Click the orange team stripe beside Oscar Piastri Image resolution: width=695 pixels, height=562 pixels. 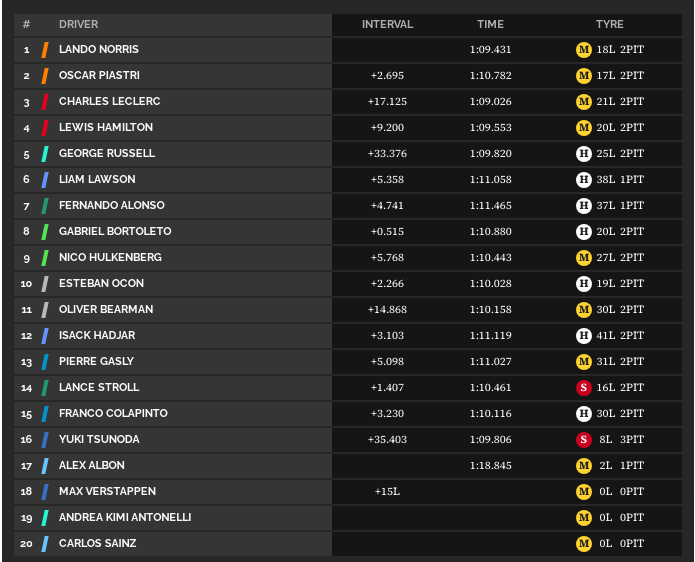[x=45, y=76]
